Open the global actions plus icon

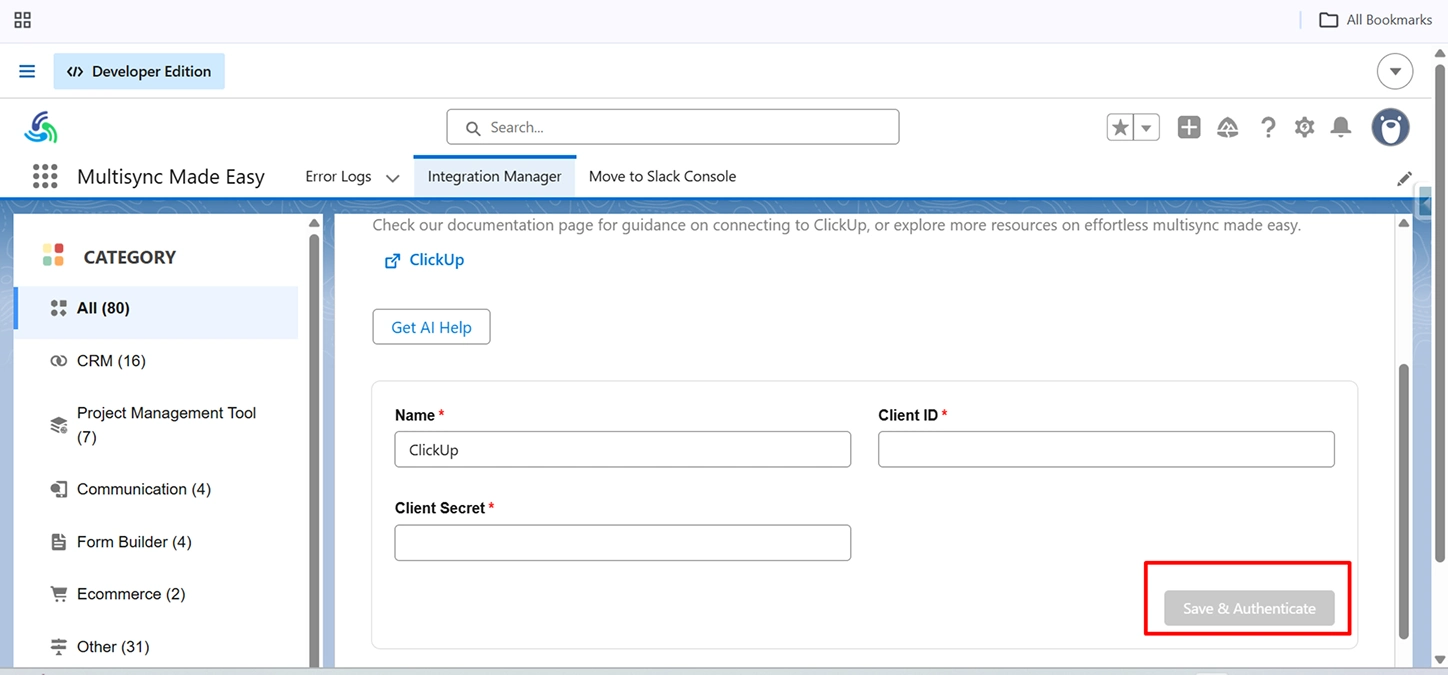(x=1189, y=127)
